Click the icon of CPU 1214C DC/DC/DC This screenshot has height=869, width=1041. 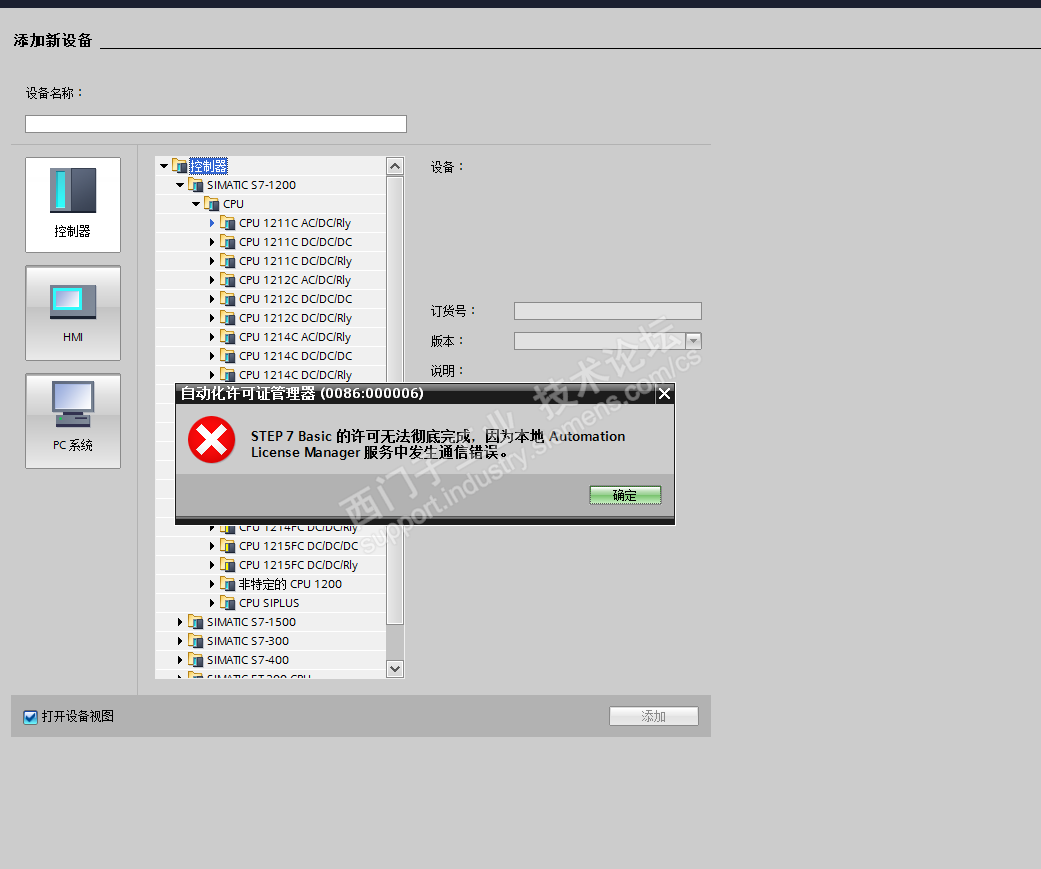click(x=228, y=356)
